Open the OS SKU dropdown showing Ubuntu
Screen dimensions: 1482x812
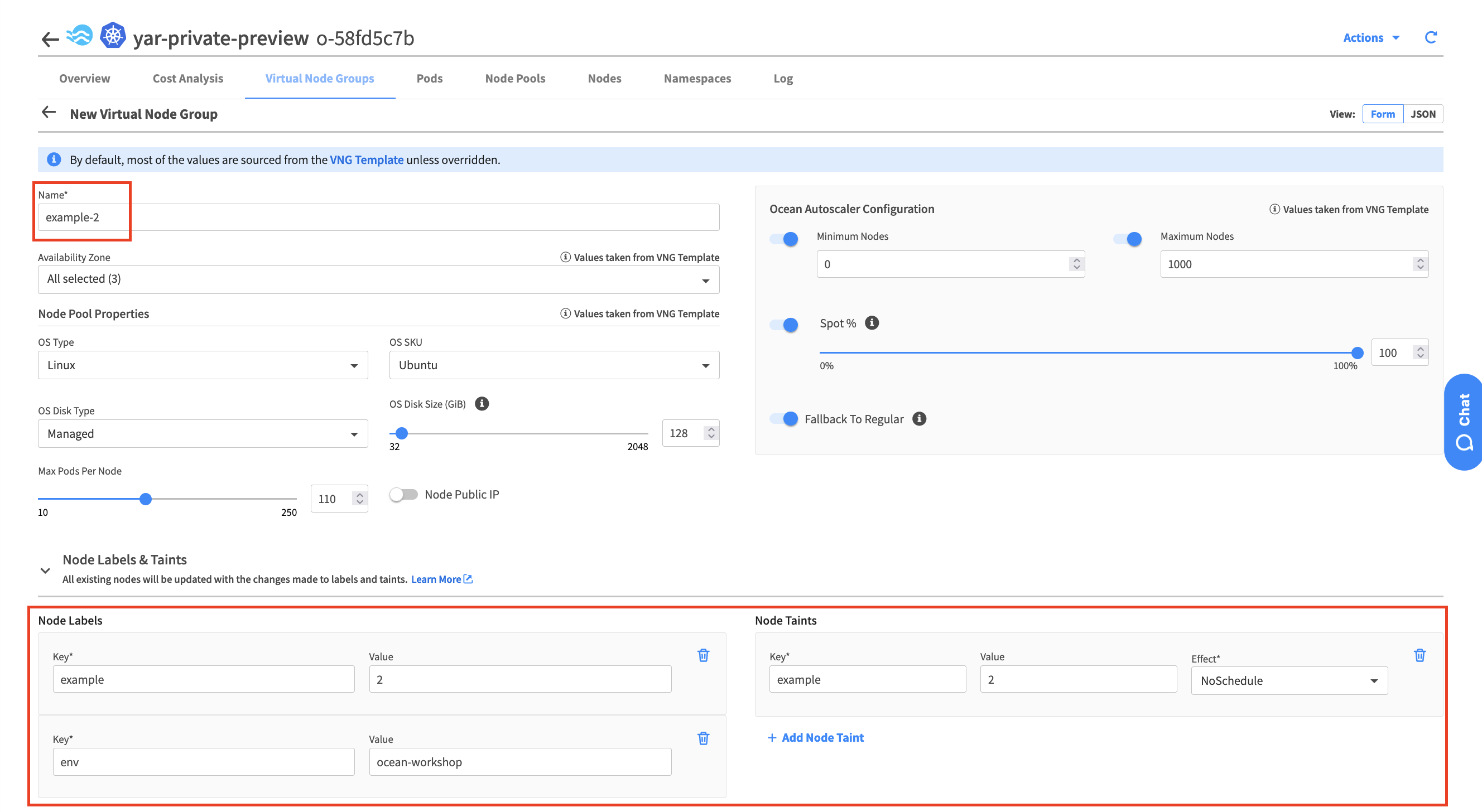[x=554, y=365]
